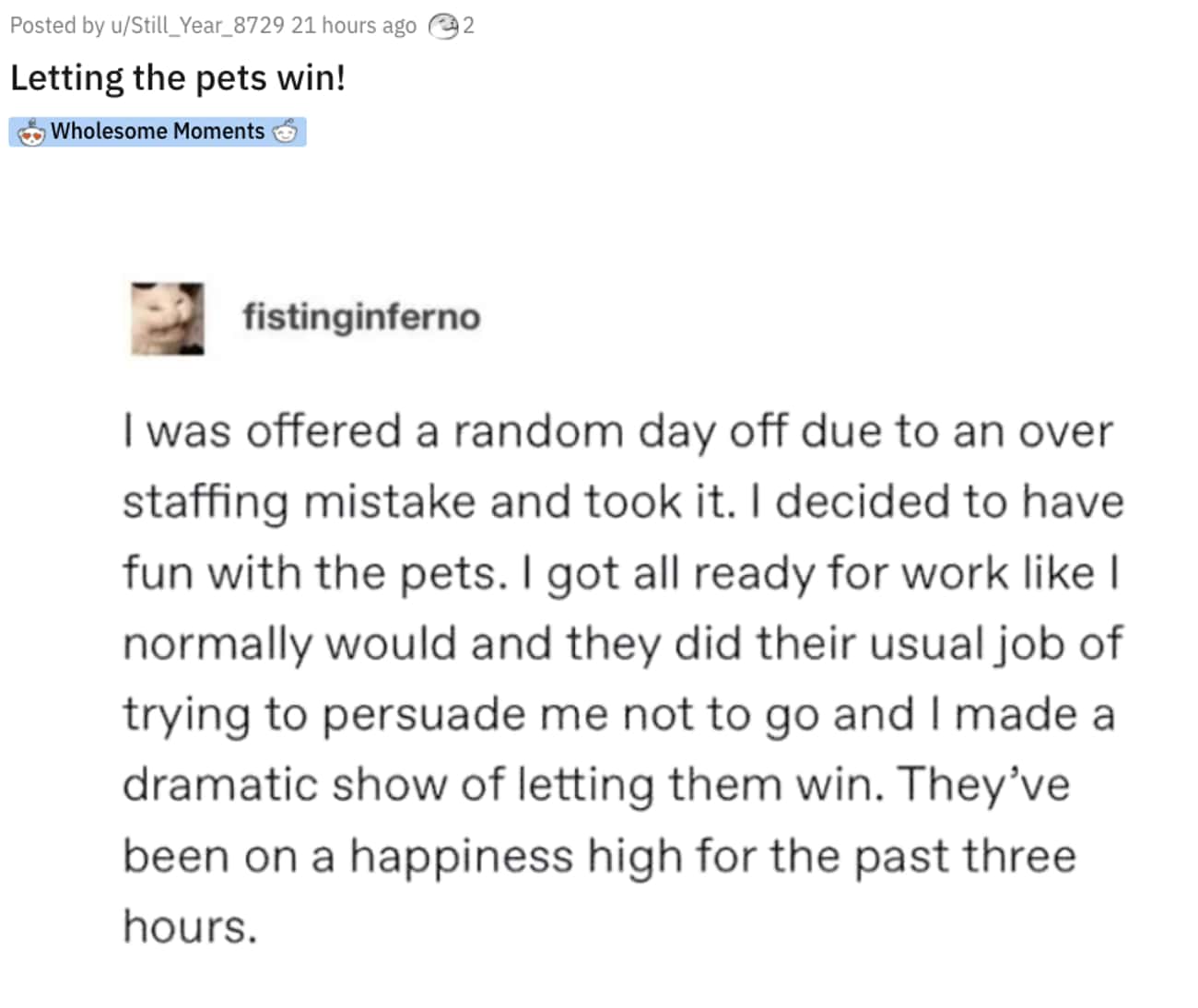Click the award count number 2

click(x=468, y=26)
